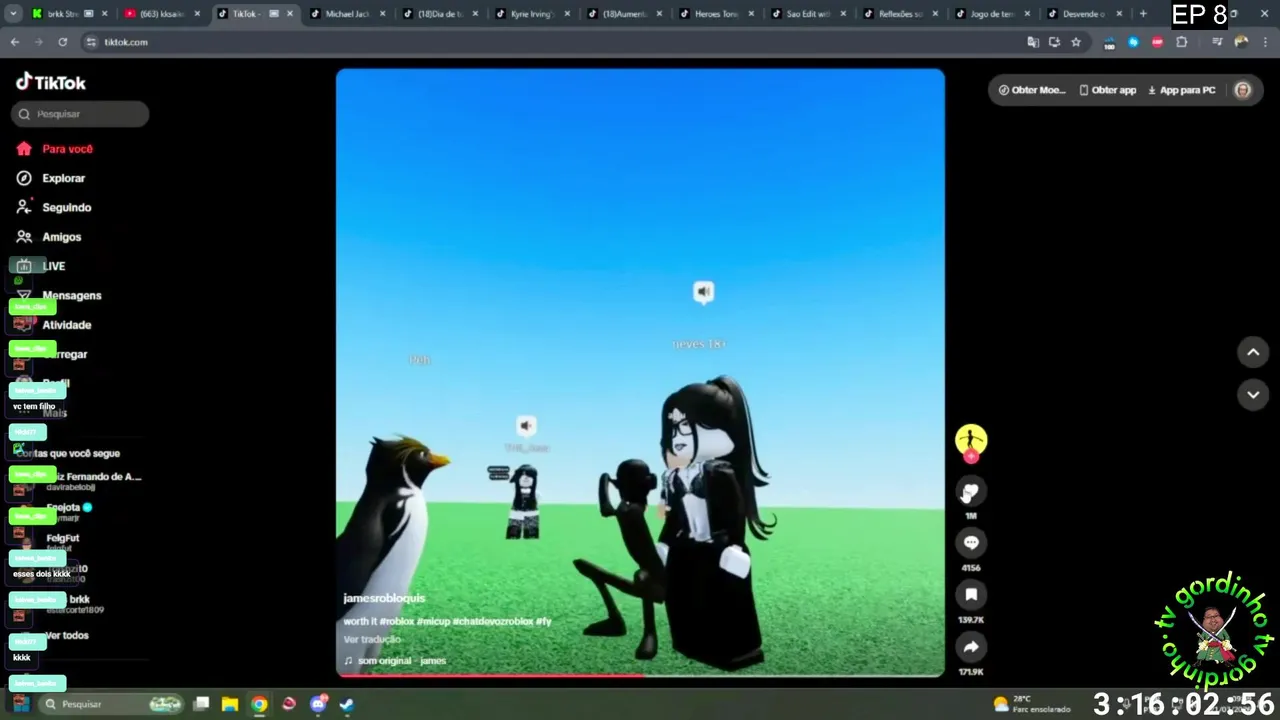Open Discord from the taskbar
The image size is (1280, 720).
click(x=318, y=704)
